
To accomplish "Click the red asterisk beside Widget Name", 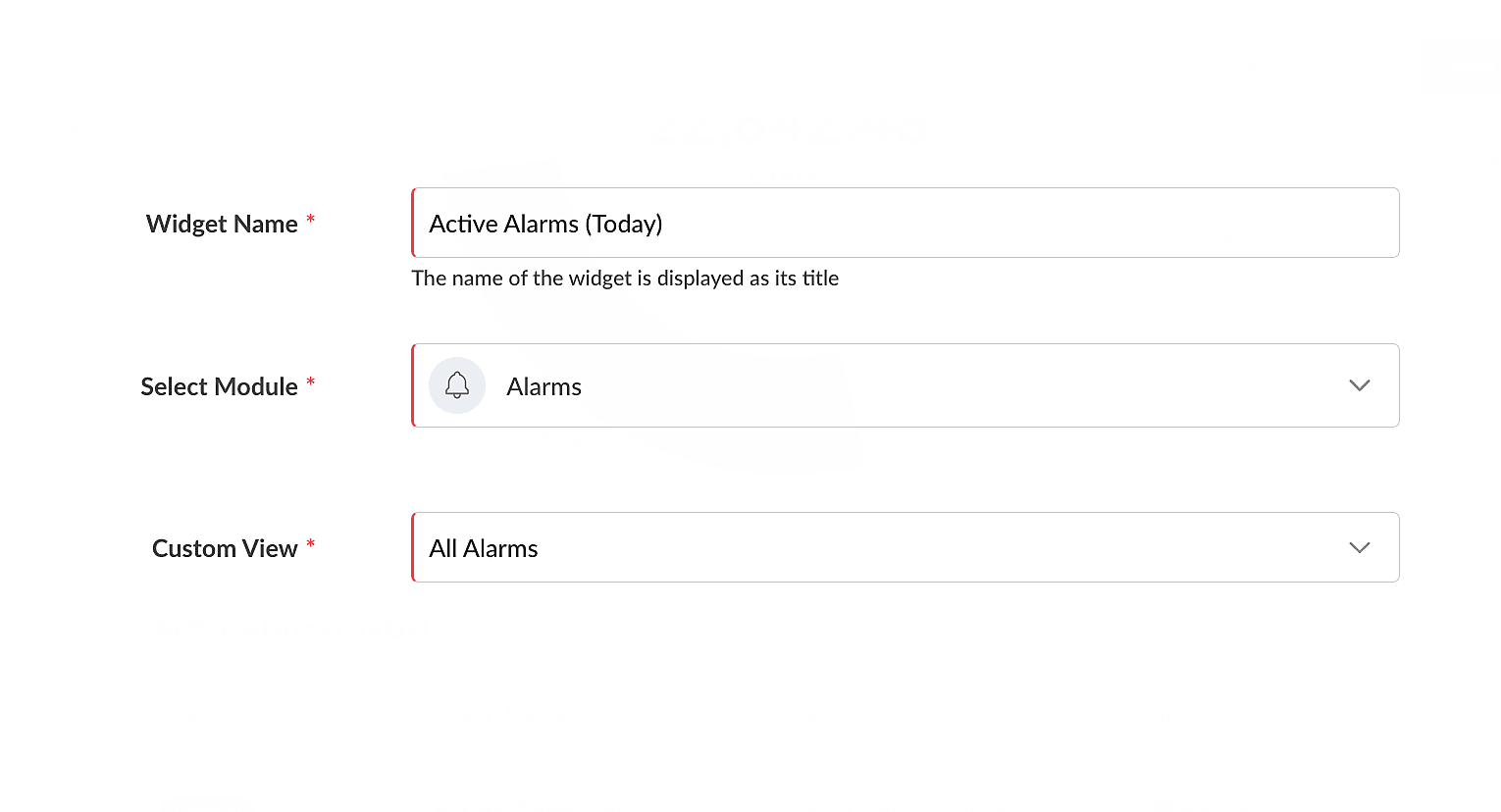I will (x=311, y=219).
